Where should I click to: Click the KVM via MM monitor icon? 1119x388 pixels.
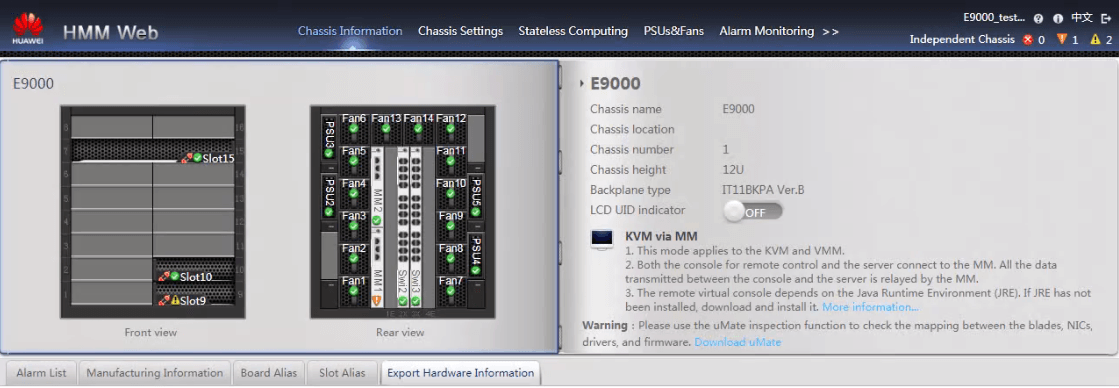point(602,240)
